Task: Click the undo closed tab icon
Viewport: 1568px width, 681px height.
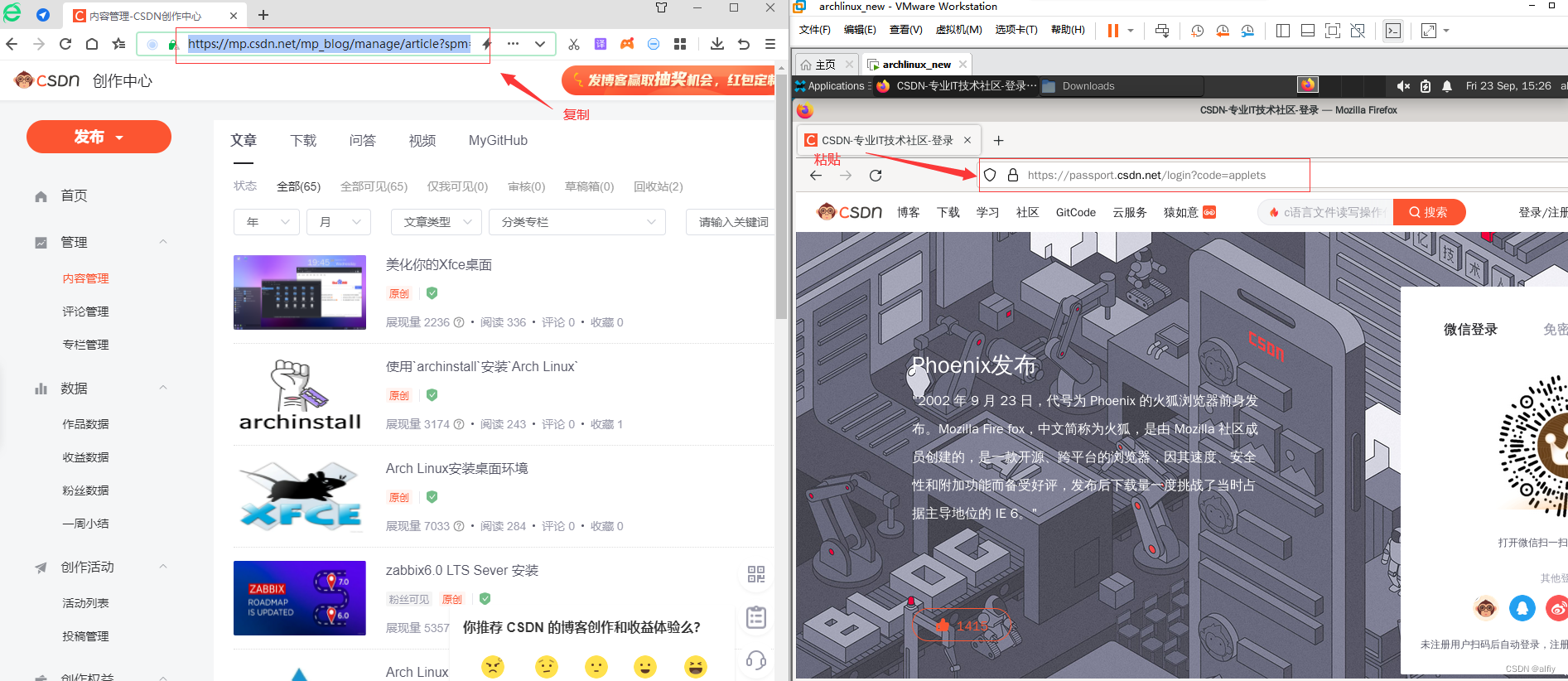Action: [x=744, y=44]
